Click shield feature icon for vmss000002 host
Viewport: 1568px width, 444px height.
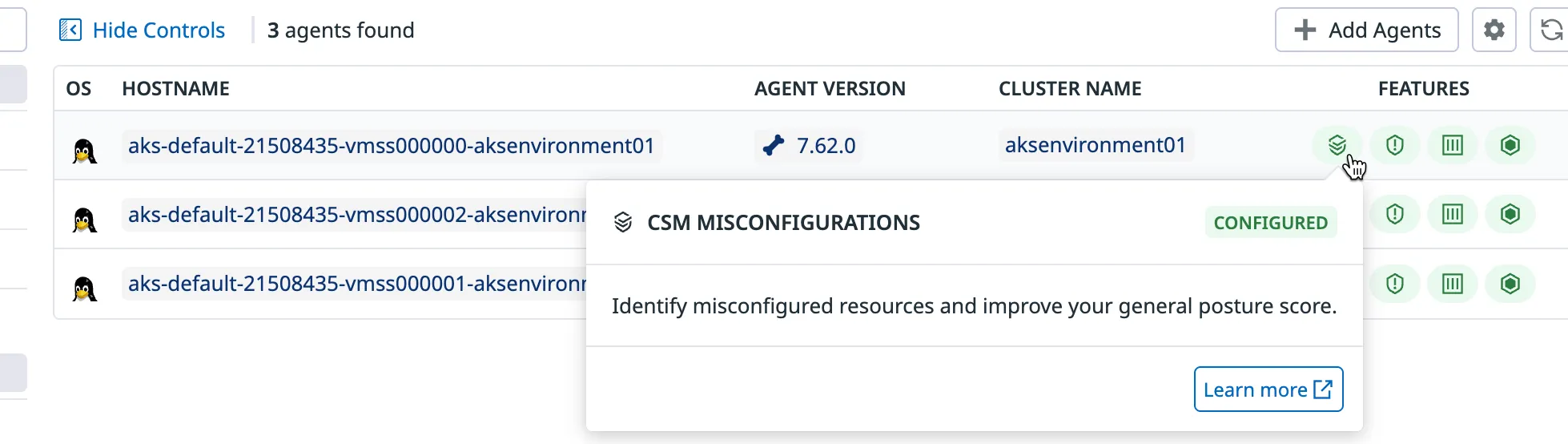pyautogui.click(x=1394, y=214)
